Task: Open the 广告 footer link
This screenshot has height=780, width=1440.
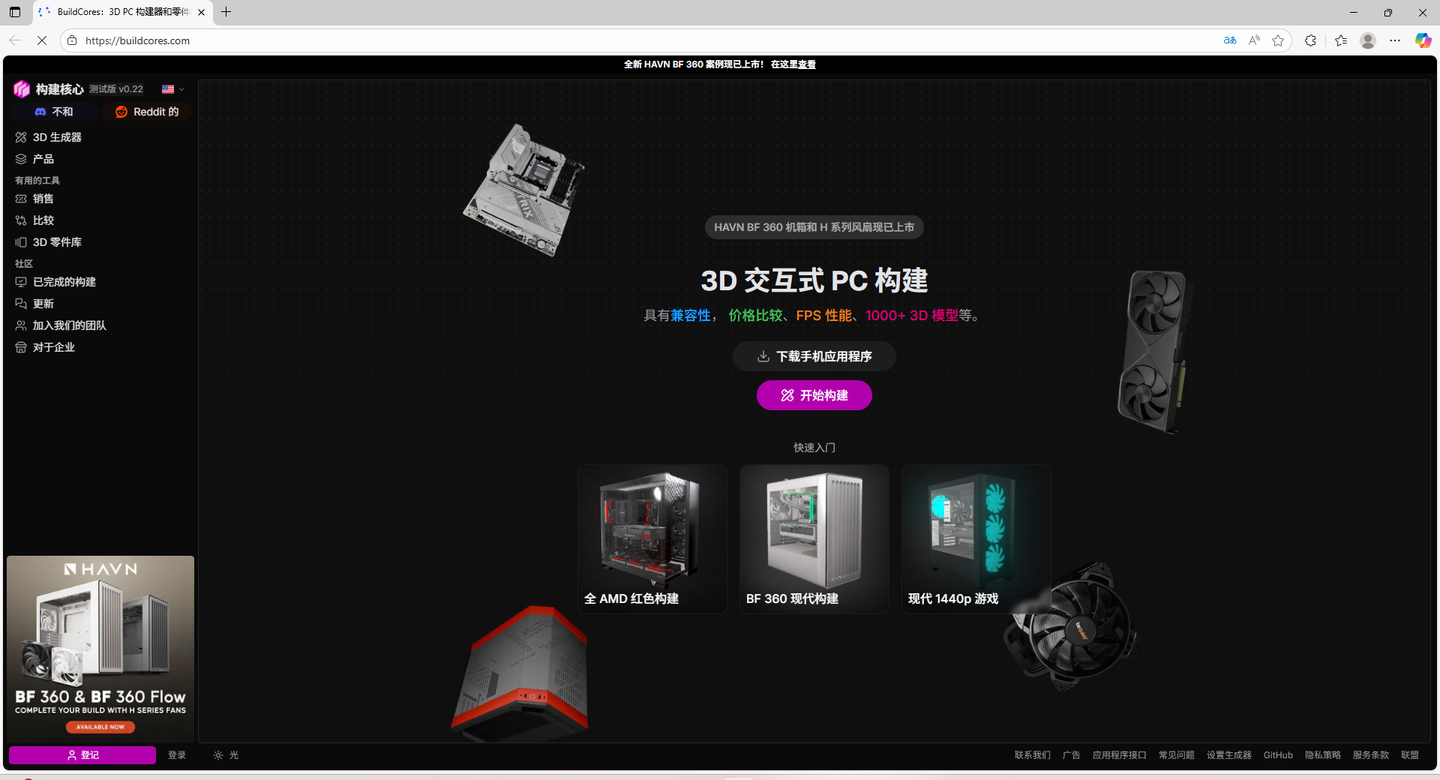Action: [x=1071, y=755]
